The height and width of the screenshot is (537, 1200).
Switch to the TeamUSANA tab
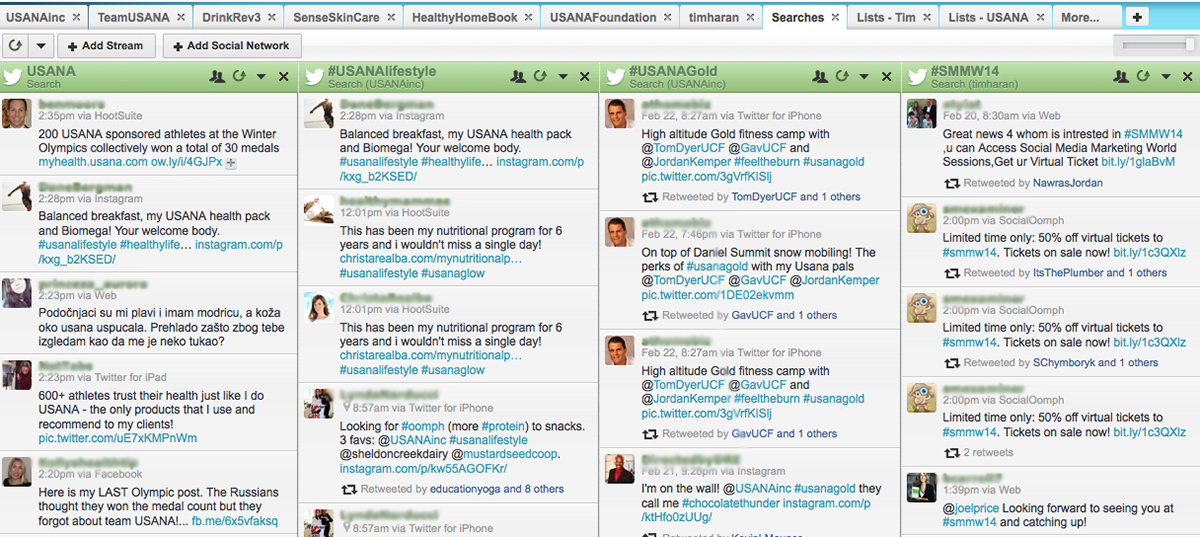[141, 17]
